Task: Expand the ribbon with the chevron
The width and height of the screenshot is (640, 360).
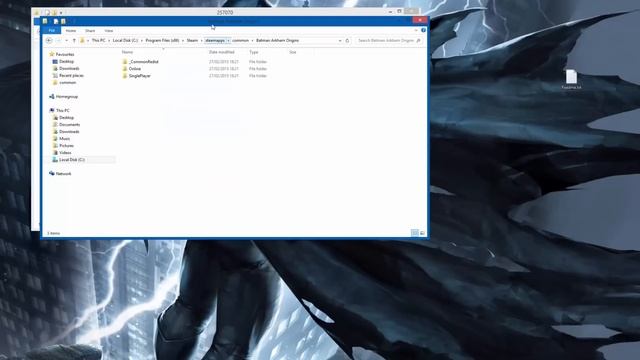Action: coord(416,30)
